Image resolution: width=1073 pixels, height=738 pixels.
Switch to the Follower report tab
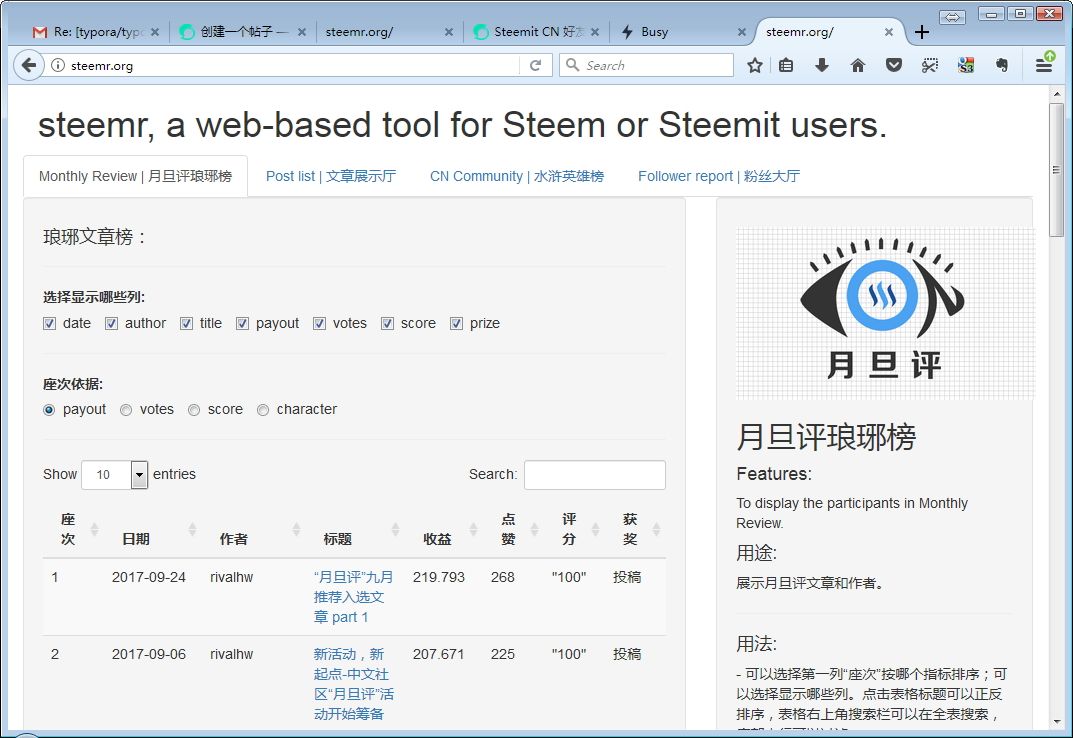[x=718, y=176]
